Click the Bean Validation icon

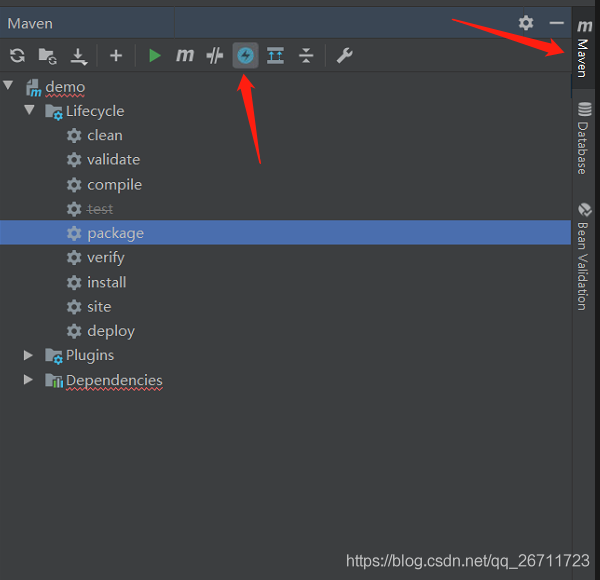click(x=585, y=210)
